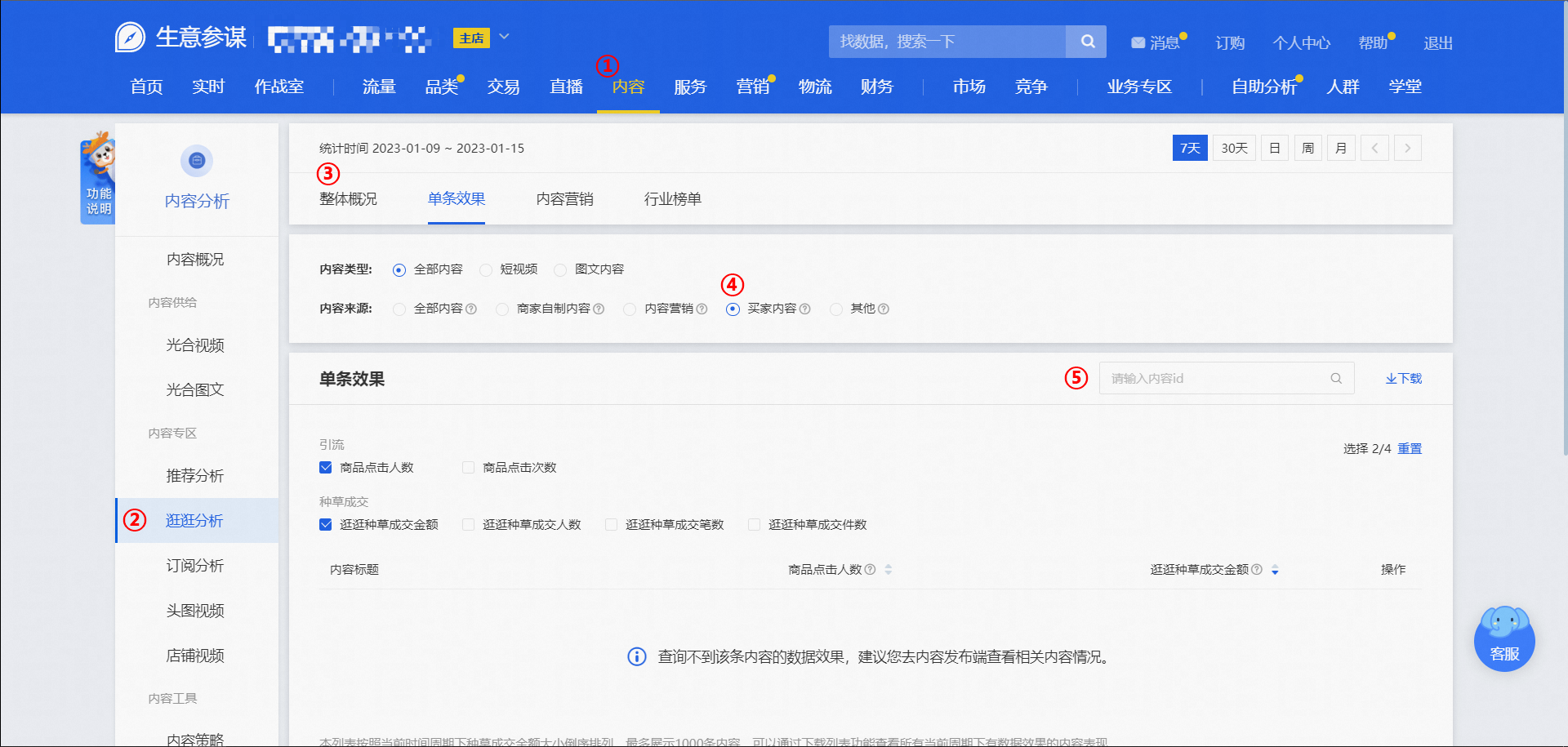Select 其他 source radio

[835, 309]
